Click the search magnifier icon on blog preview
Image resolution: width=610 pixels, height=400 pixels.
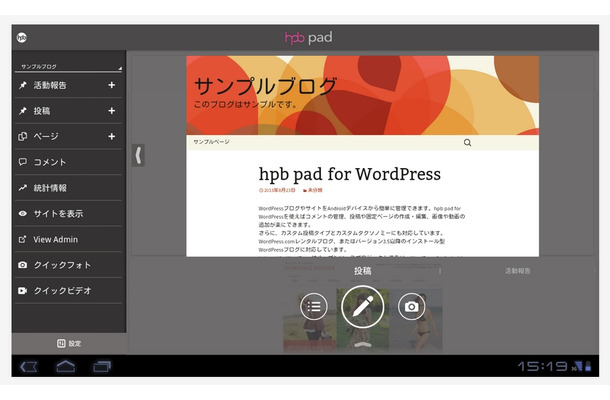(x=467, y=142)
